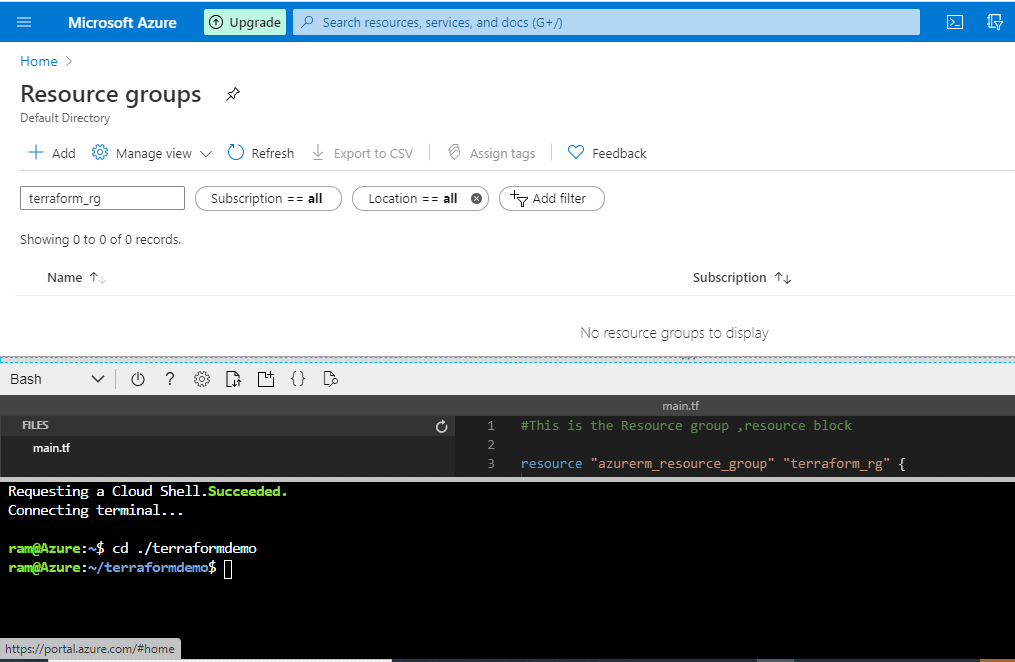
Task: Remove the Location filter
Action: click(476, 199)
